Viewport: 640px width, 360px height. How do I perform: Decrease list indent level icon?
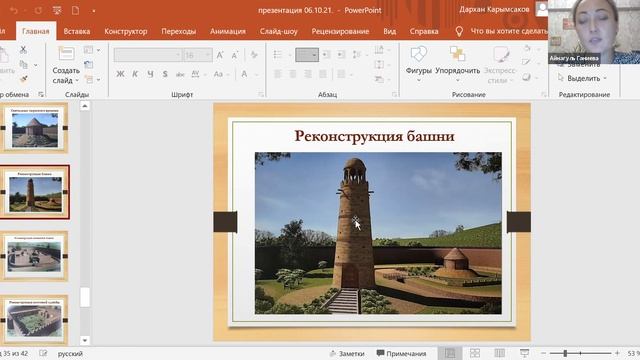click(x=326, y=54)
